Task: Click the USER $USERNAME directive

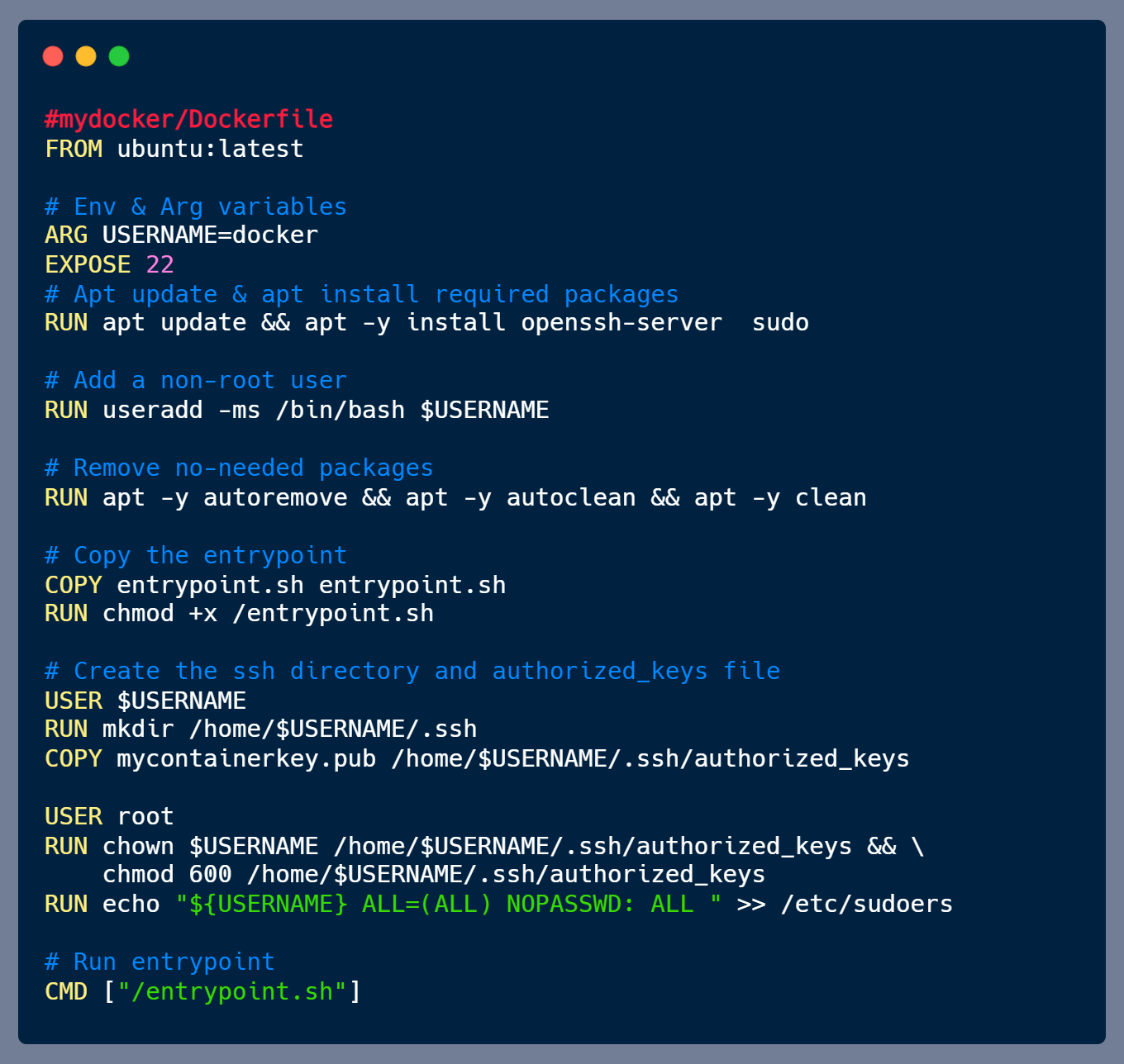Action: click(x=145, y=700)
